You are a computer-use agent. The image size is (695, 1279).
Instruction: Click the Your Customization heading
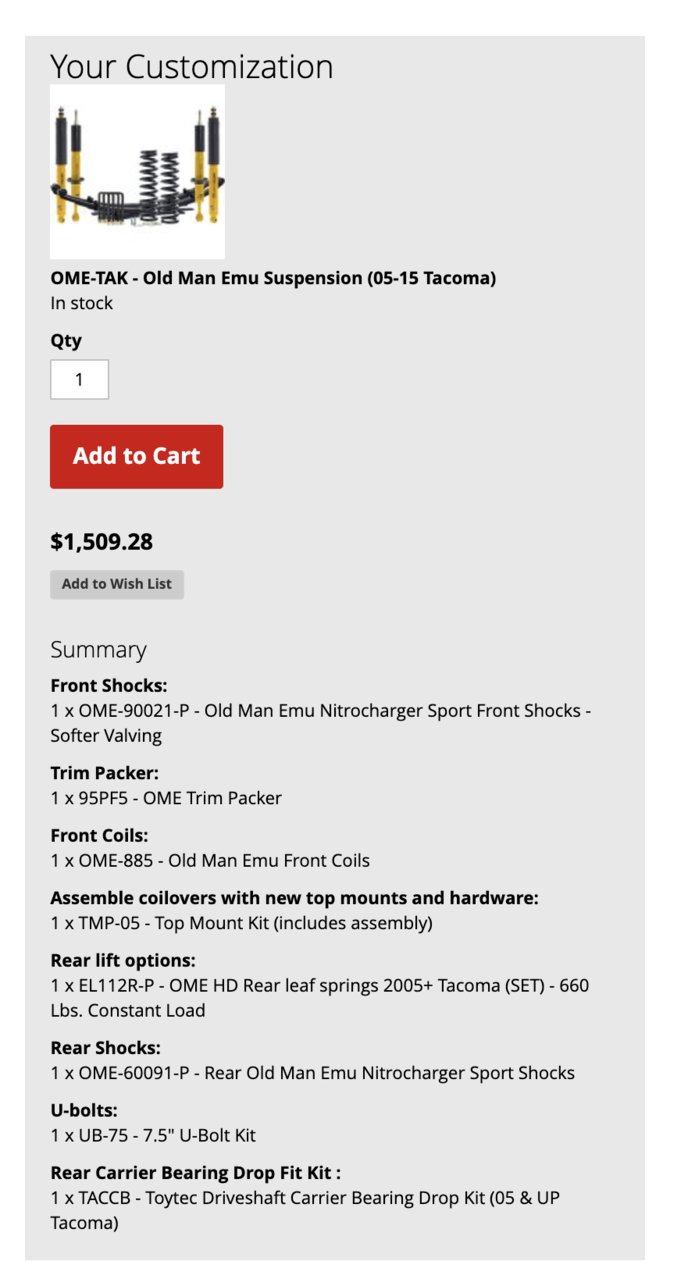pos(192,67)
